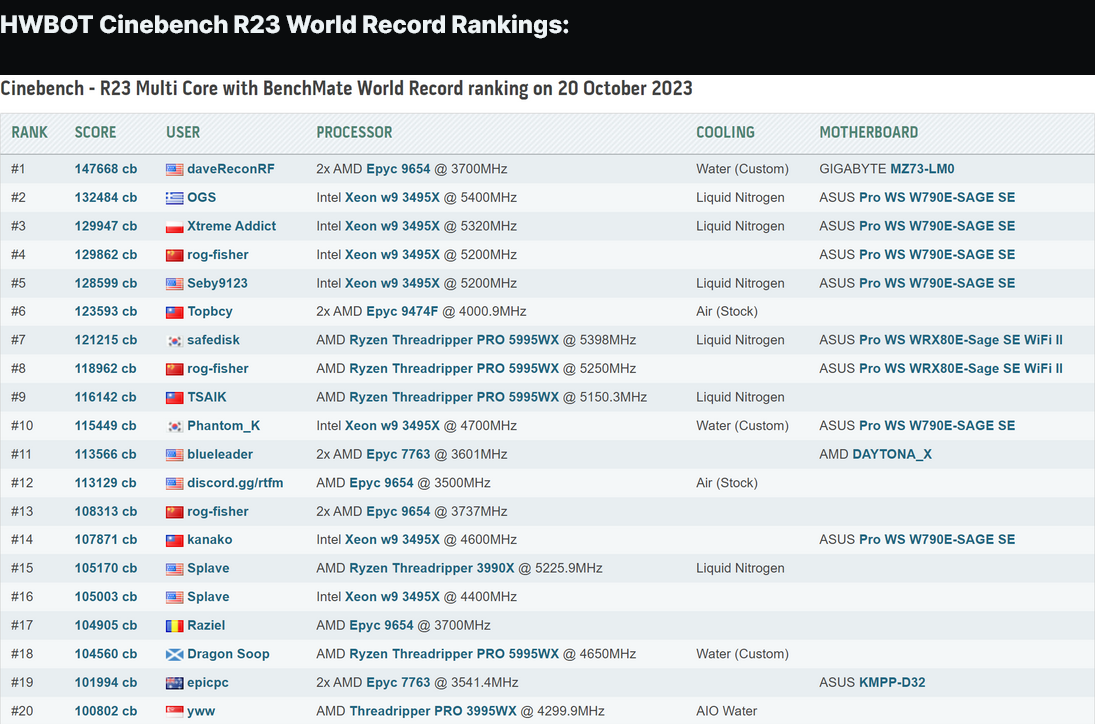Click the China flag in the rank #8 row
Screen dimensions: 1095x724
[x=175, y=369]
